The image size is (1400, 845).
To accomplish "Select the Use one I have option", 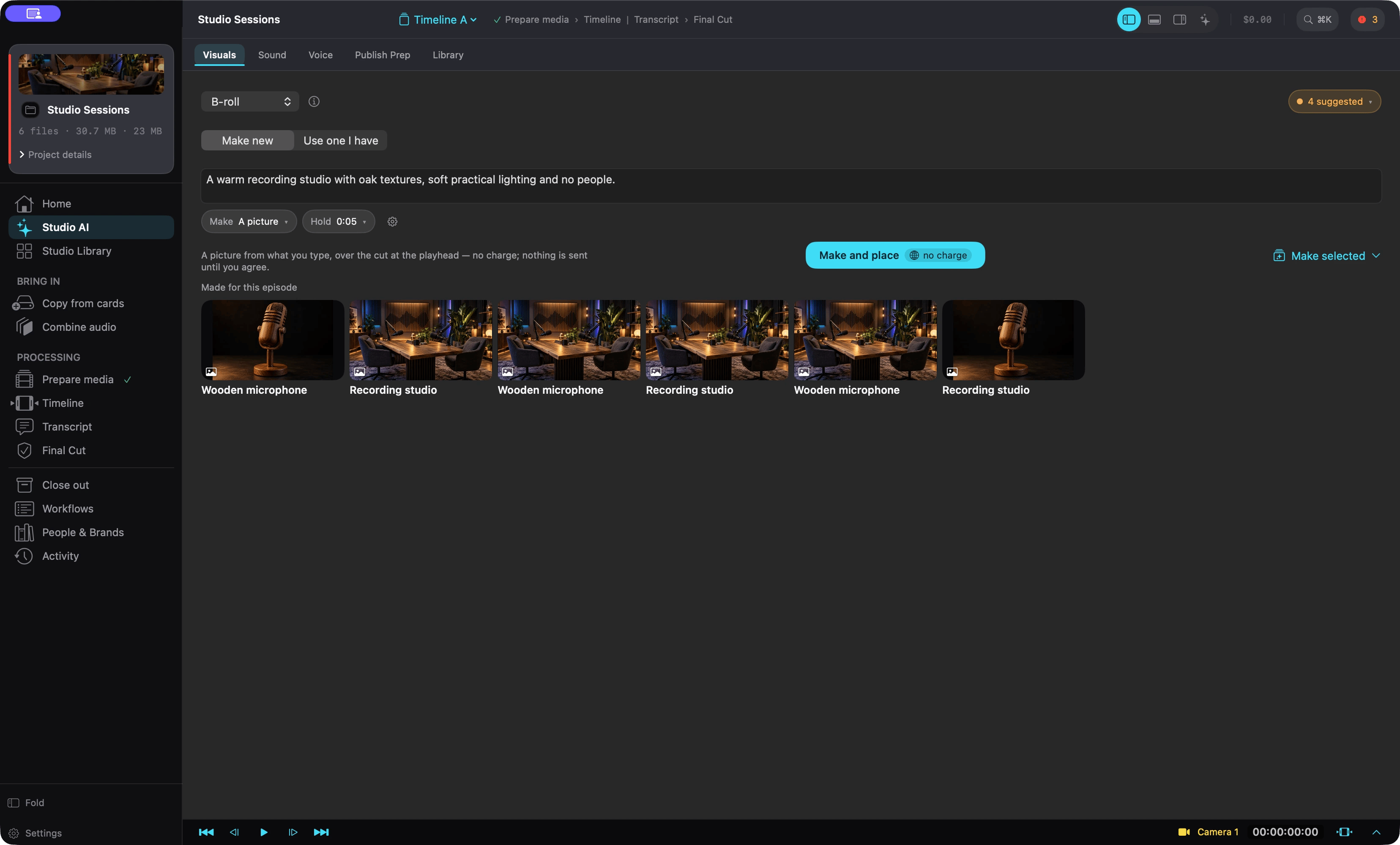I will click(340, 140).
